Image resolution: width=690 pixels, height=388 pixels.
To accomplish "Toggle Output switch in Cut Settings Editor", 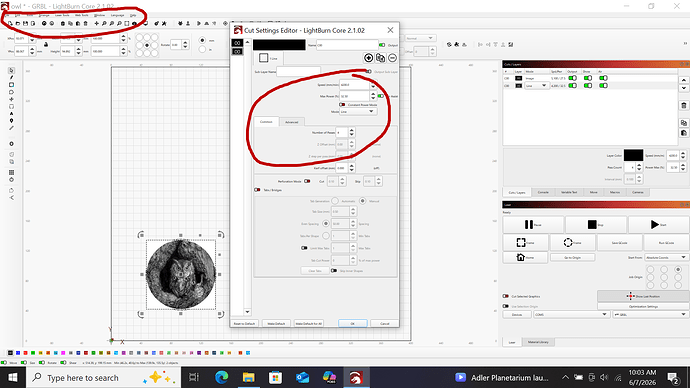I will click(x=382, y=45).
